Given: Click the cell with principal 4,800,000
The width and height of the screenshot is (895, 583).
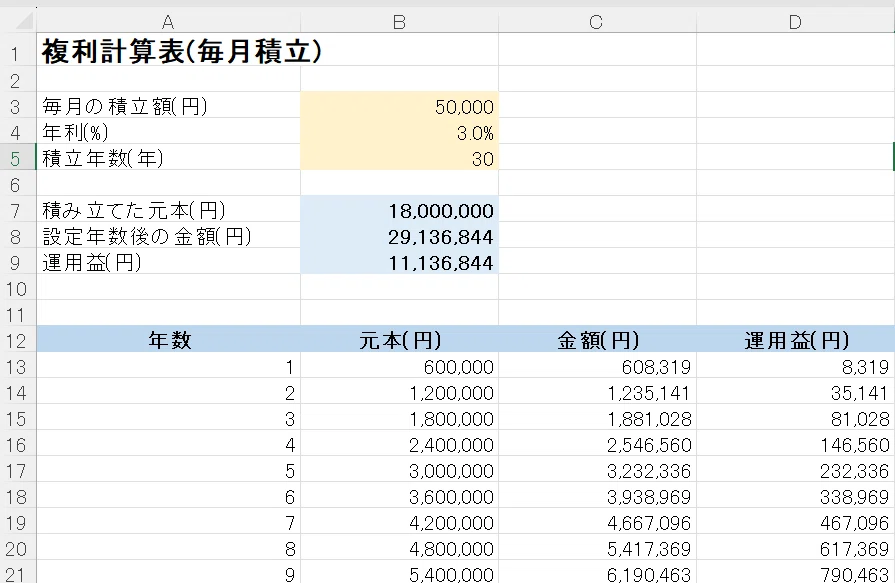Looking at the screenshot, I should click(399, 548).
